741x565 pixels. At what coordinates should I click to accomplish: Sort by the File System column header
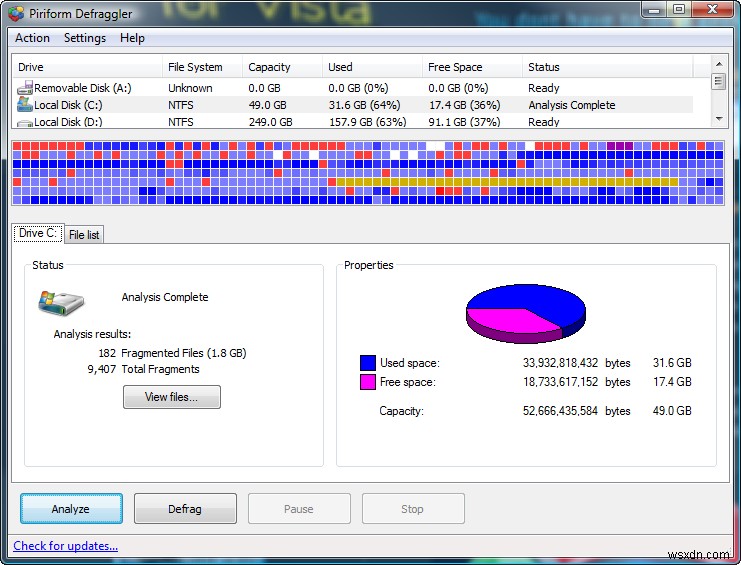click(202, 67)
